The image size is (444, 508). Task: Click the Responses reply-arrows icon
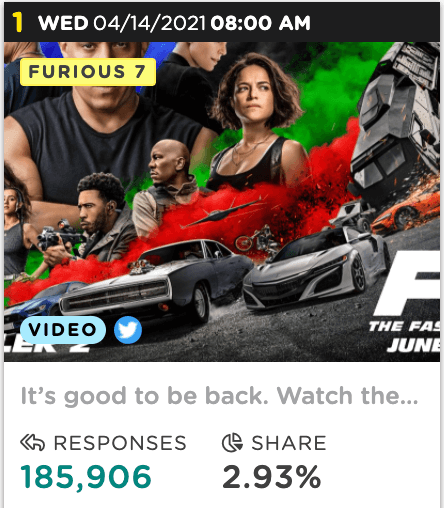(32, 443)
